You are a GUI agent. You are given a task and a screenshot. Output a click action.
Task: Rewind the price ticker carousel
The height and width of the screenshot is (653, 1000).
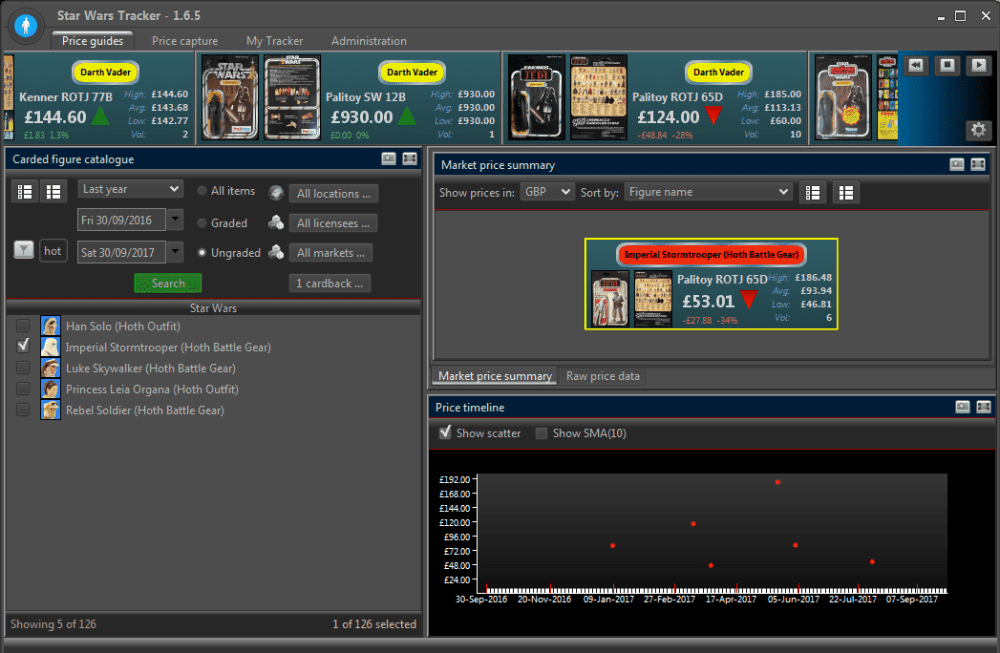click(x=916, y=65)
